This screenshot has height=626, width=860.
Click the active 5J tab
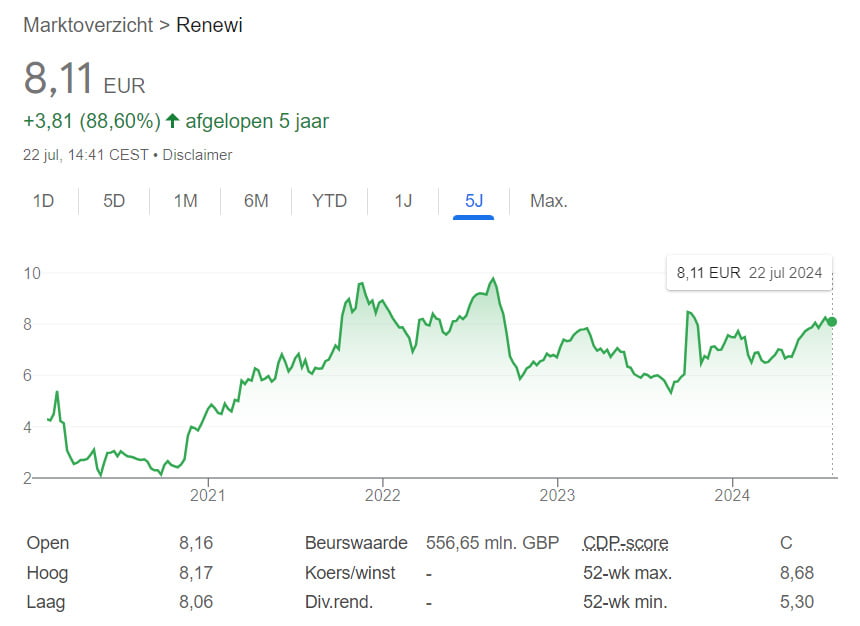[x=473, y=201]
